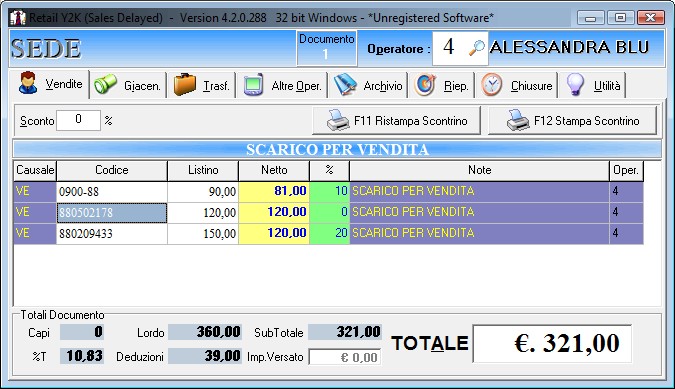This screenshot has height=389, width=675.
Task: Click the Sconto percentage input field
Action: pos(78,120)
